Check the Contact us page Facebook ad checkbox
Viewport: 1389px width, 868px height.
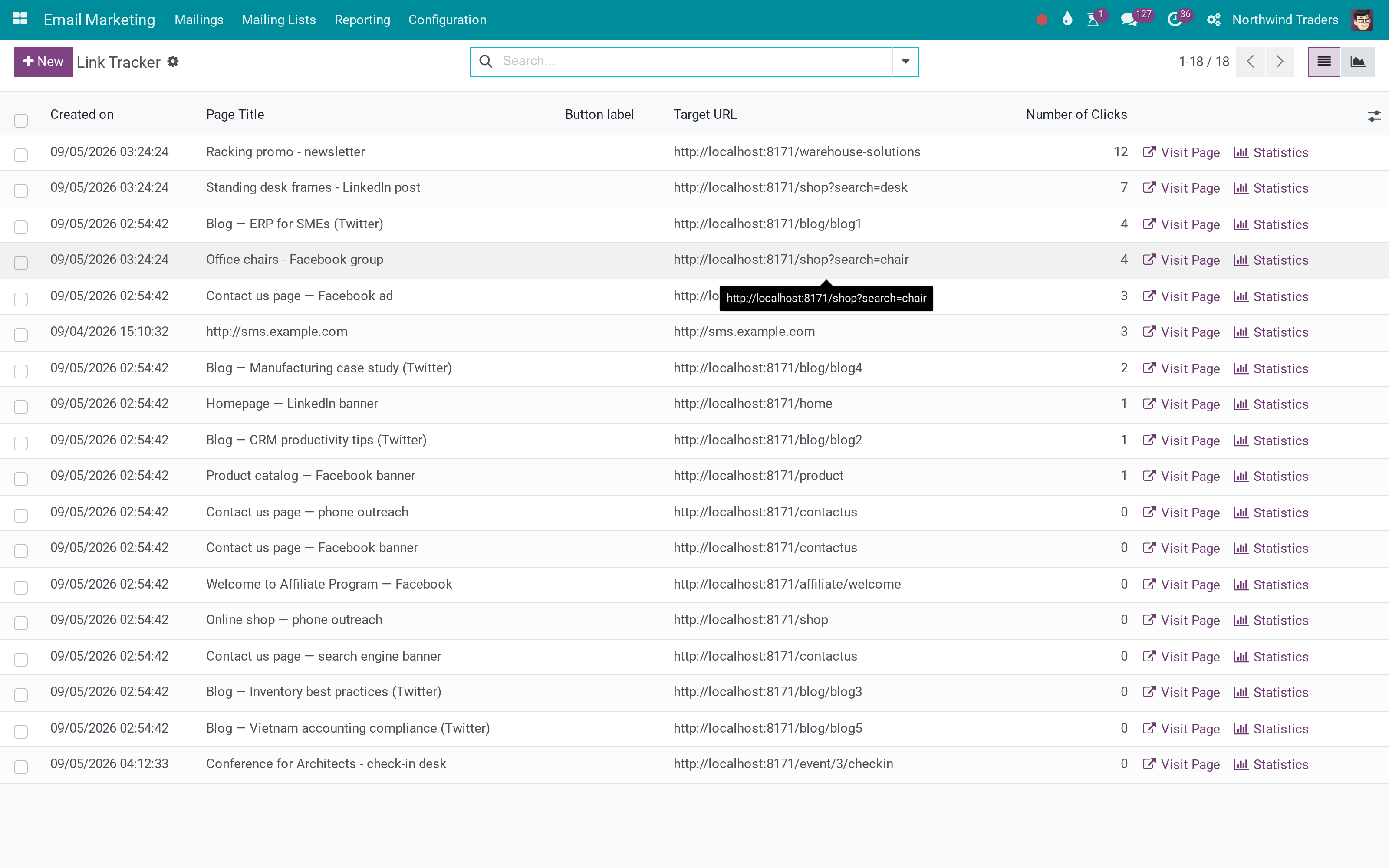(x=21, y=299)
